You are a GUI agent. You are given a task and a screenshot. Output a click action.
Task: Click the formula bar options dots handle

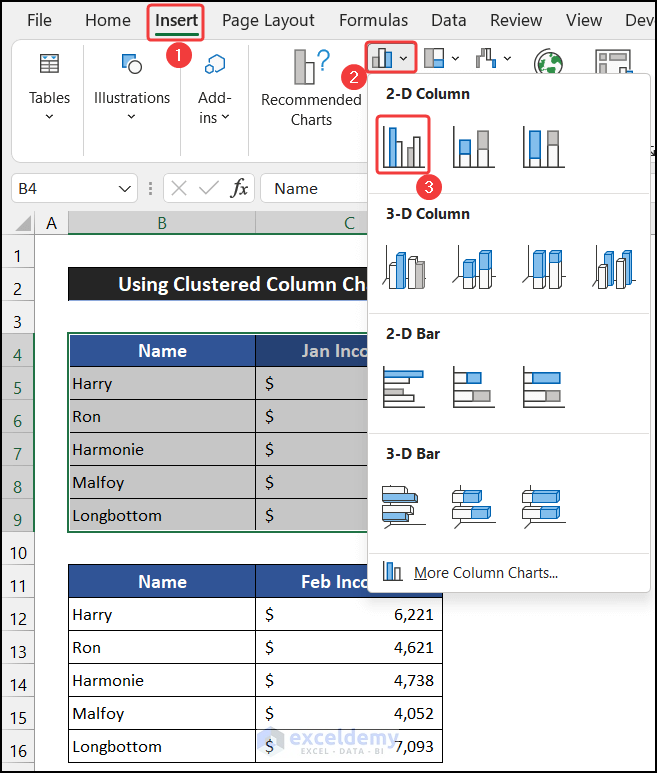coord(150,188)
